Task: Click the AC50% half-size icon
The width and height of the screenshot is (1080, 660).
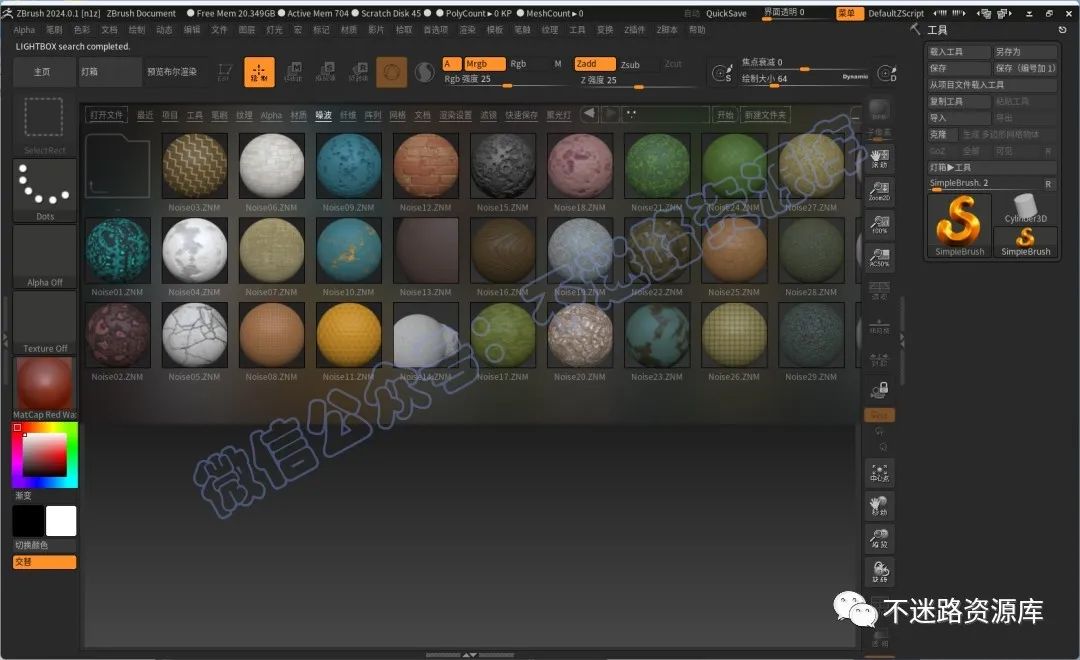Action: click(880, 257)
